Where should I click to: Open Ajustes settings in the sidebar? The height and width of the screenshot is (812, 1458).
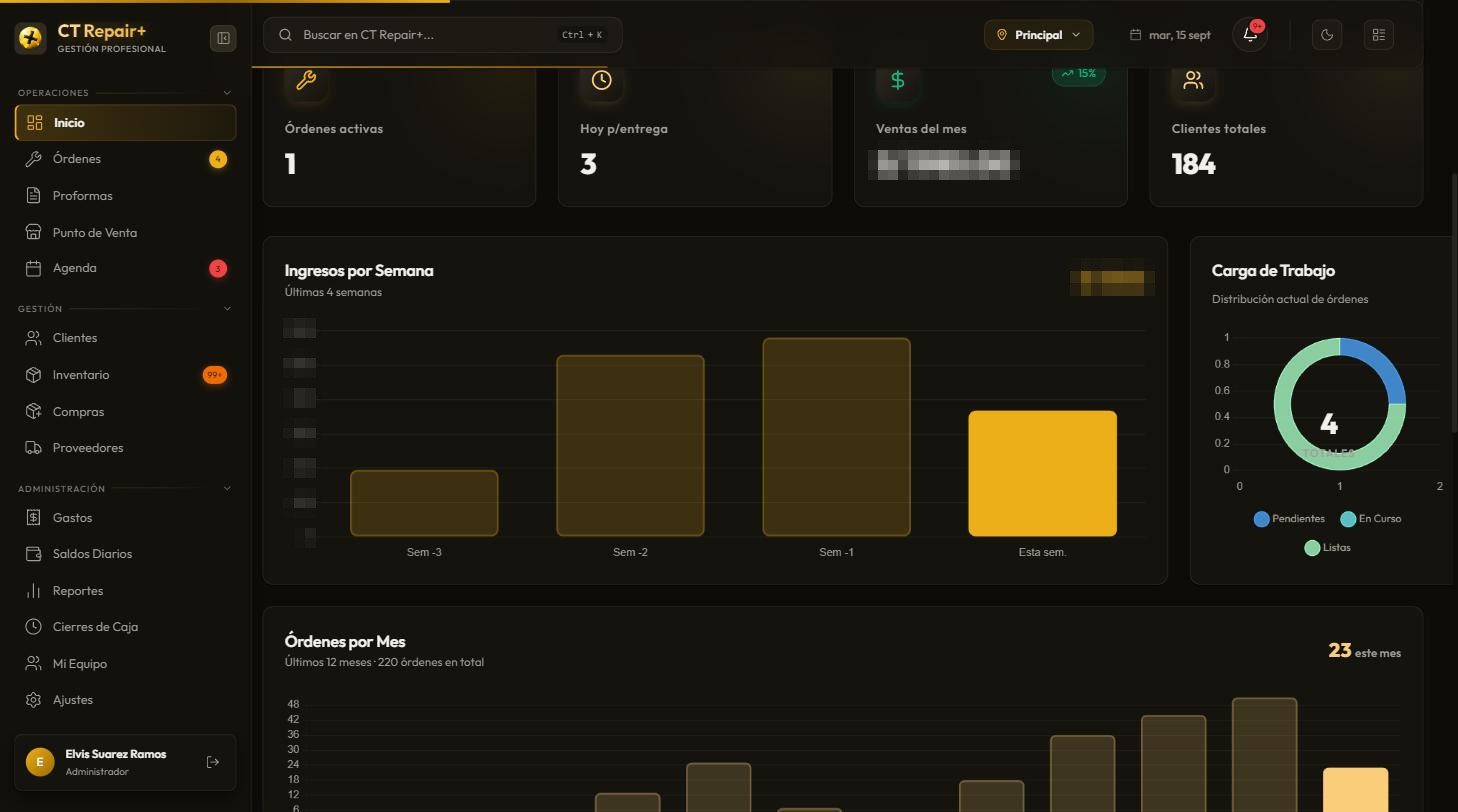(x=126, y=700)
